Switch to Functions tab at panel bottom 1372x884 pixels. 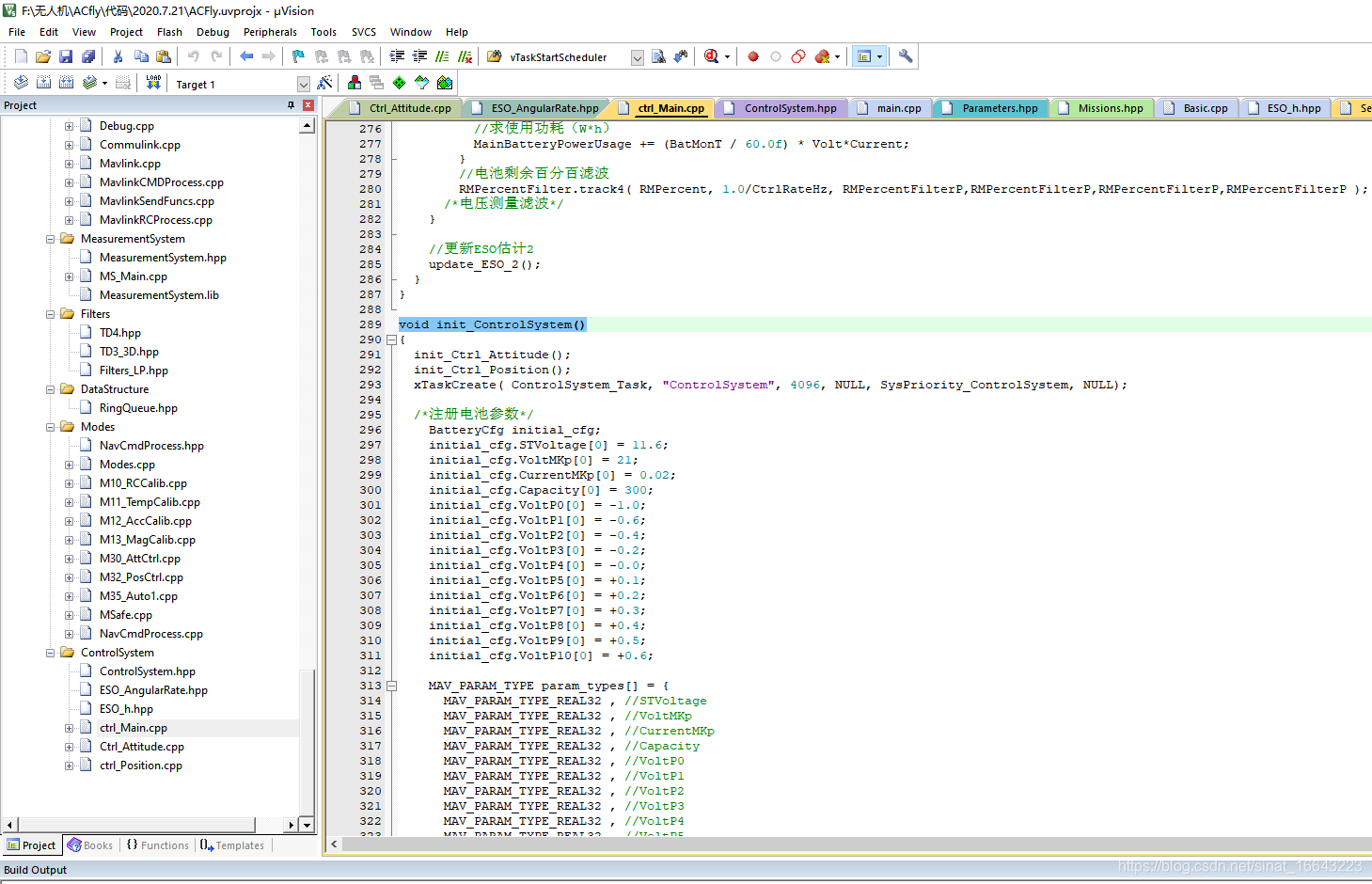point(158,845)
